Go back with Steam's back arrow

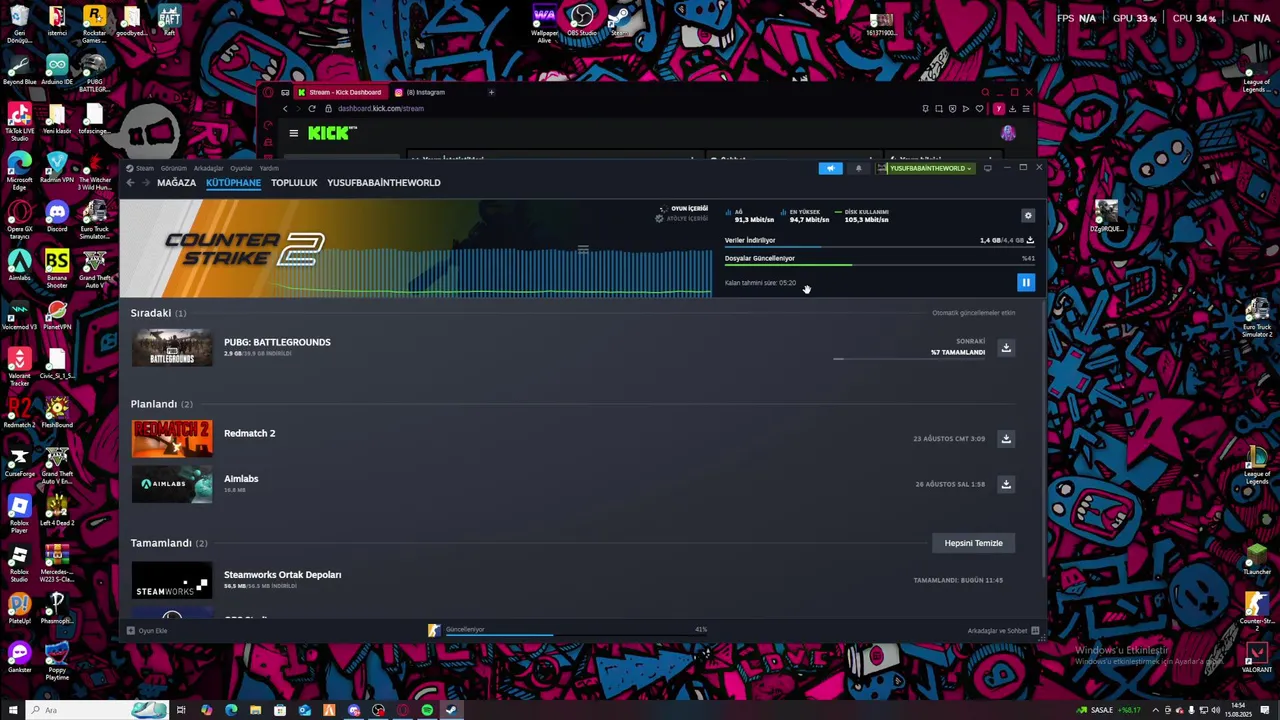pos(131,183)
